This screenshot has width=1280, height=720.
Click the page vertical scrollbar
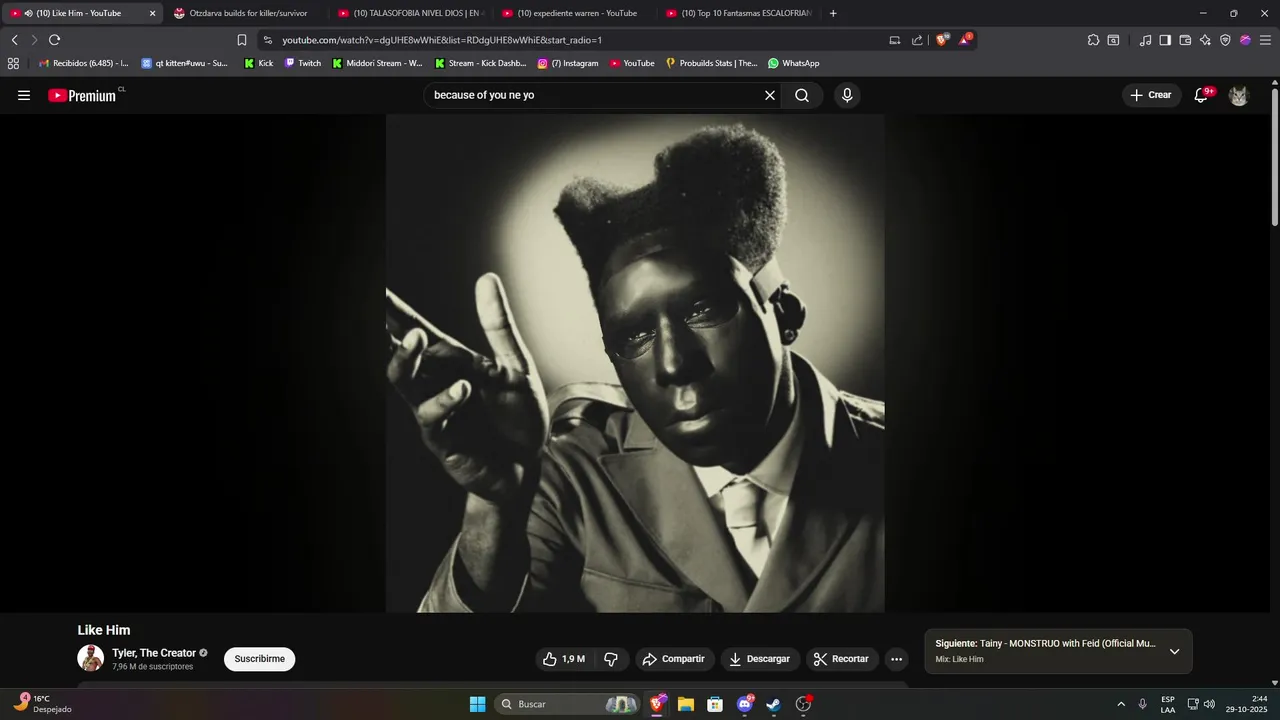click(1275, 157)
